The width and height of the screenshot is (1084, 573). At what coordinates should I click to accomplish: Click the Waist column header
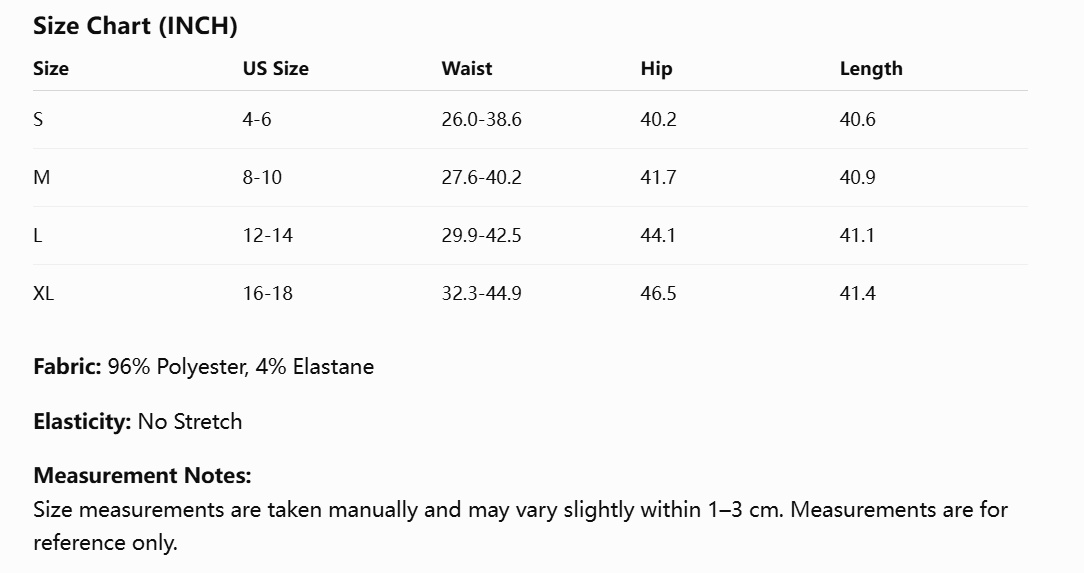[x=467, y=68]
